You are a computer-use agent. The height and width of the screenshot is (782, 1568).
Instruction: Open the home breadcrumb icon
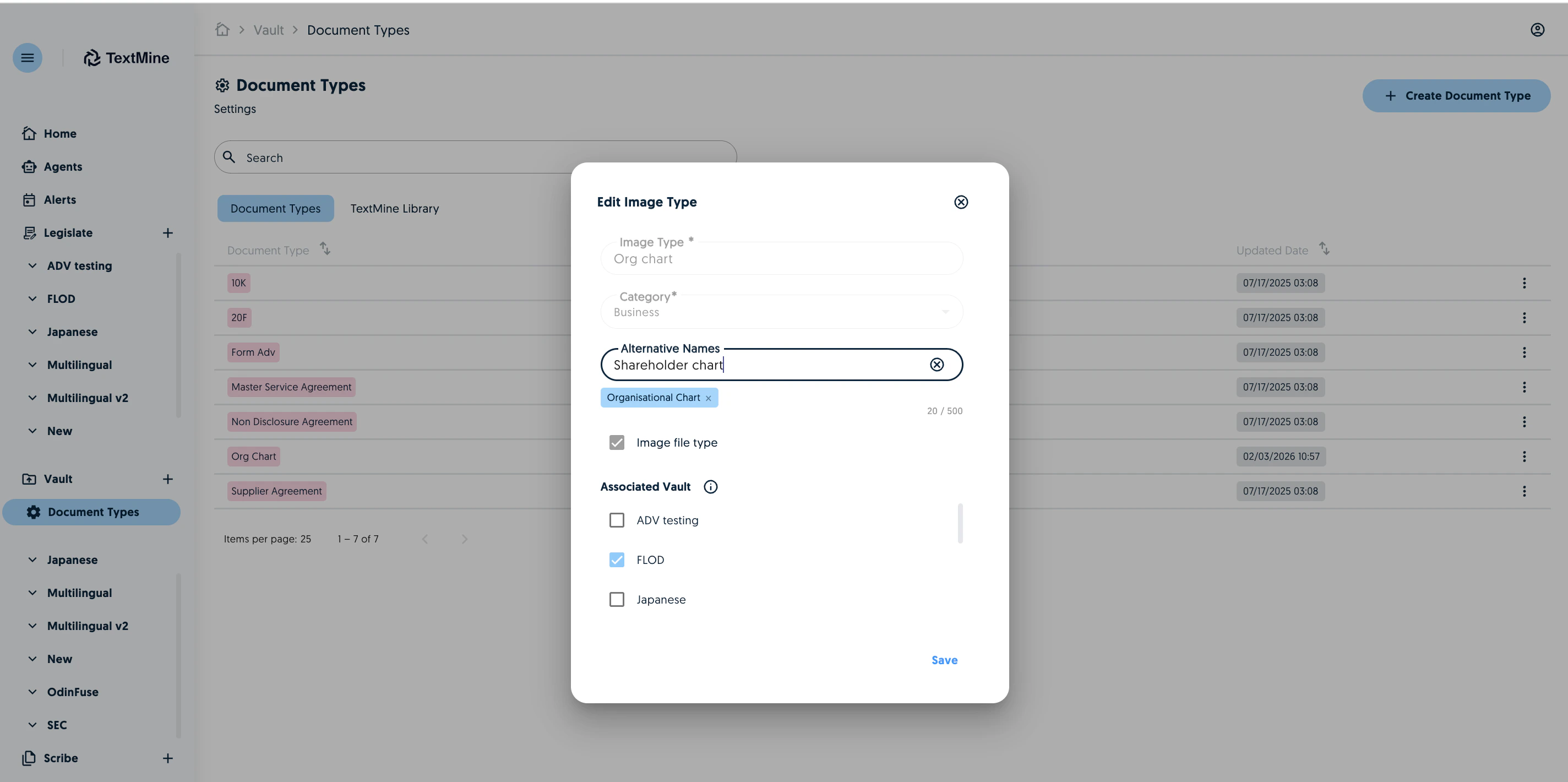click(222, 29)
